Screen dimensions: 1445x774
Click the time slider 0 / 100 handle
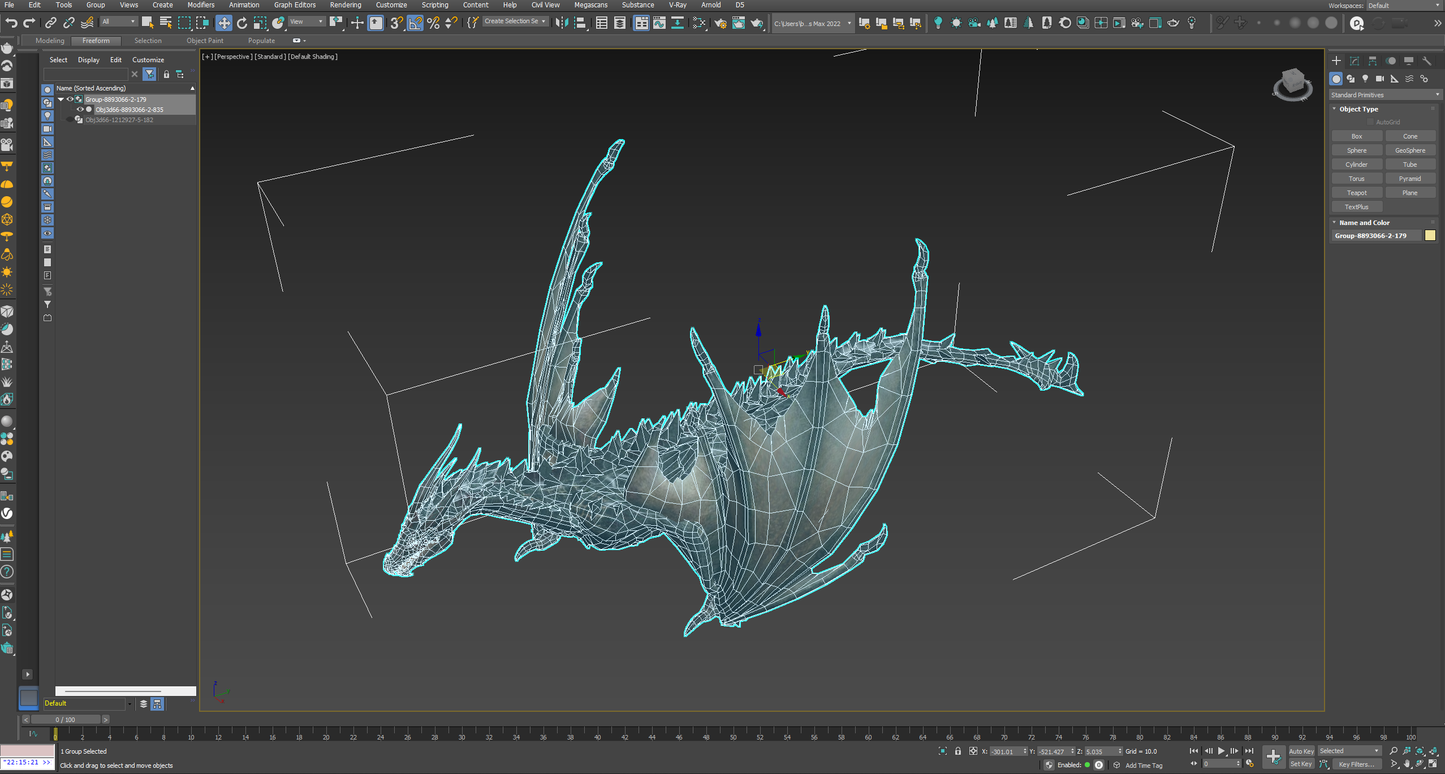[x=65, y=719]
